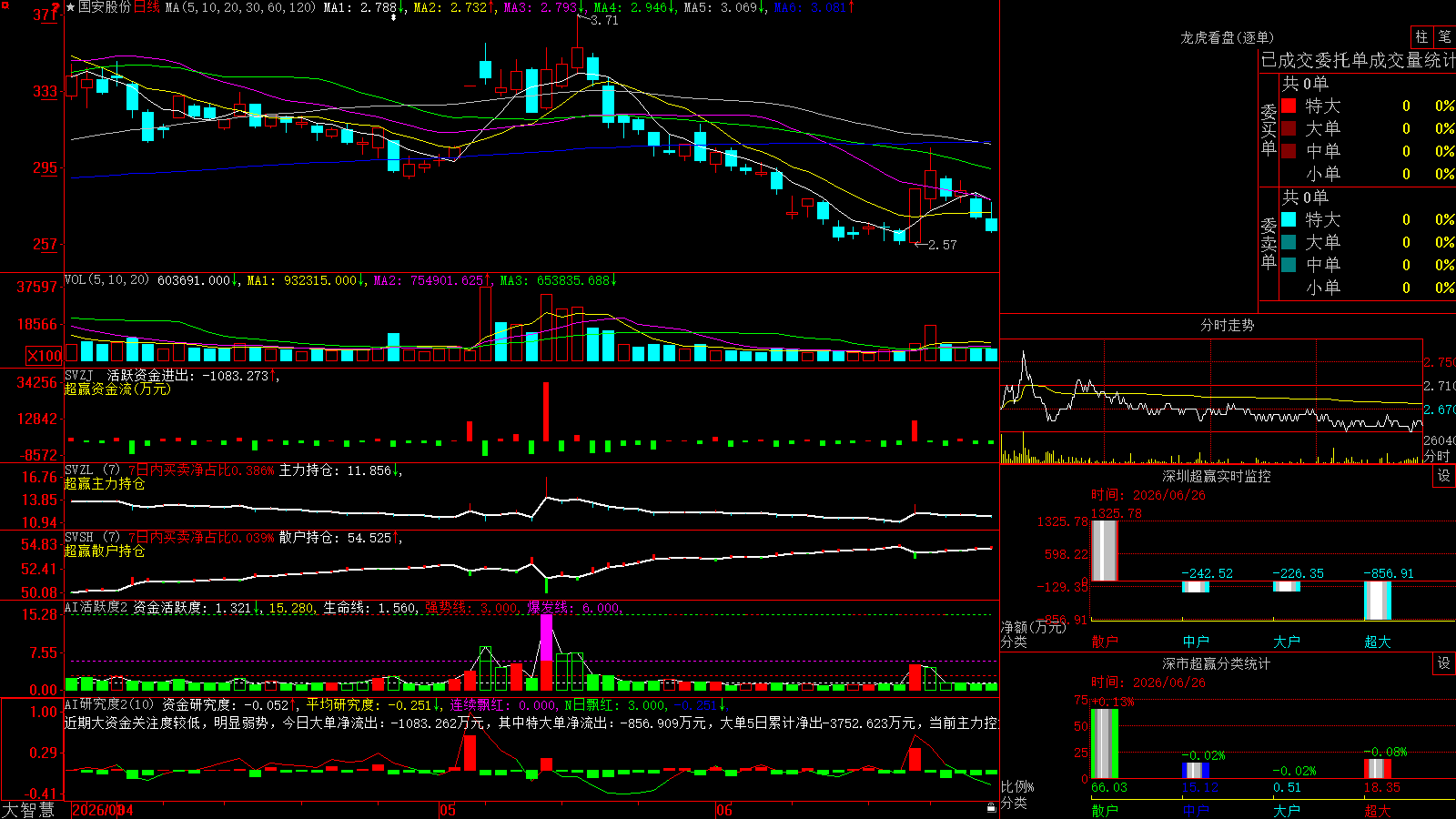The width and height of the screenshot is (1456, 819).
Task: Click the 2.57 low price marker
Action: [942, 245]
